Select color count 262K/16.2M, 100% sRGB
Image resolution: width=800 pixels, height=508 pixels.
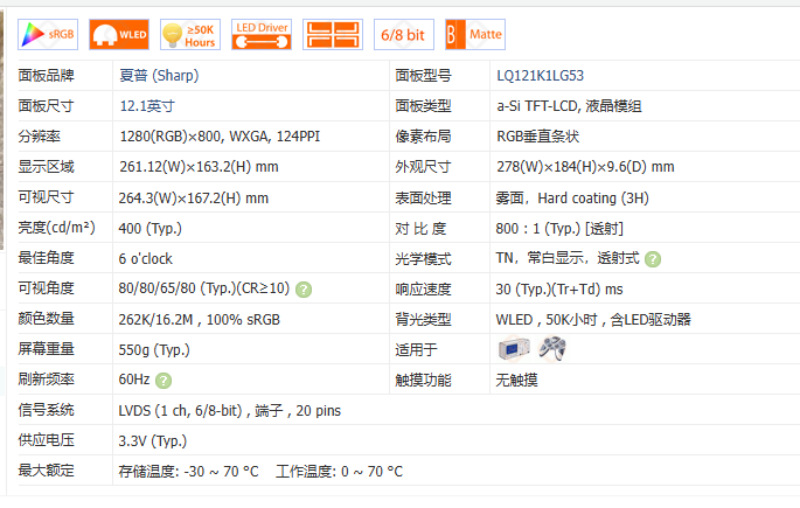(199, 320)
